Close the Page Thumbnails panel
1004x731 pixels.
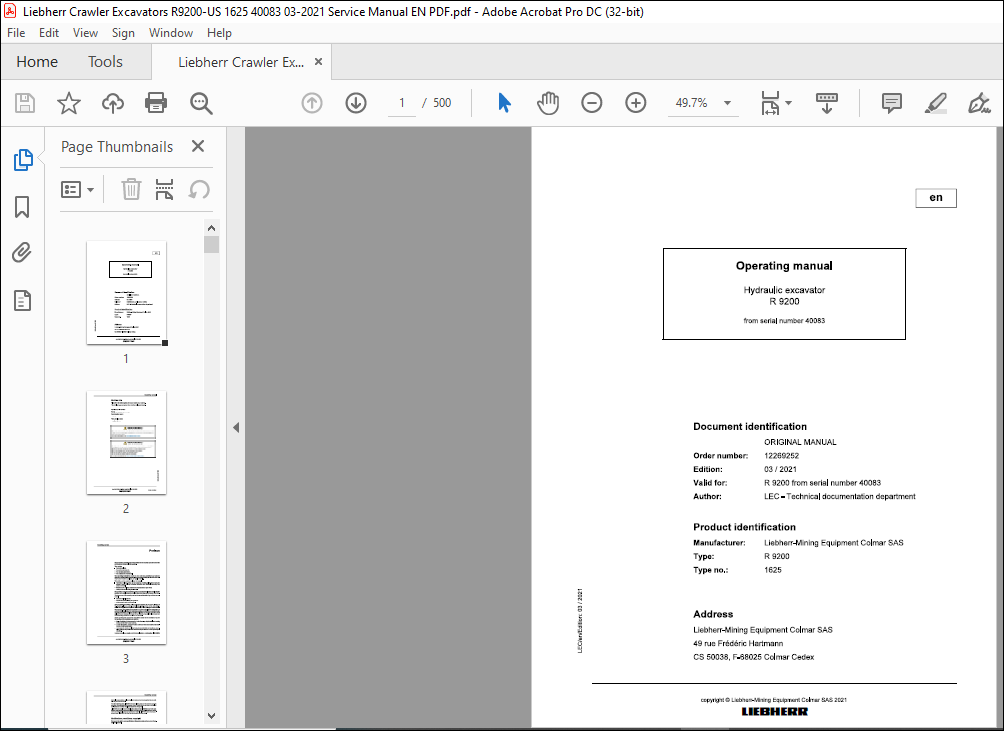click(x=198, y=147)
